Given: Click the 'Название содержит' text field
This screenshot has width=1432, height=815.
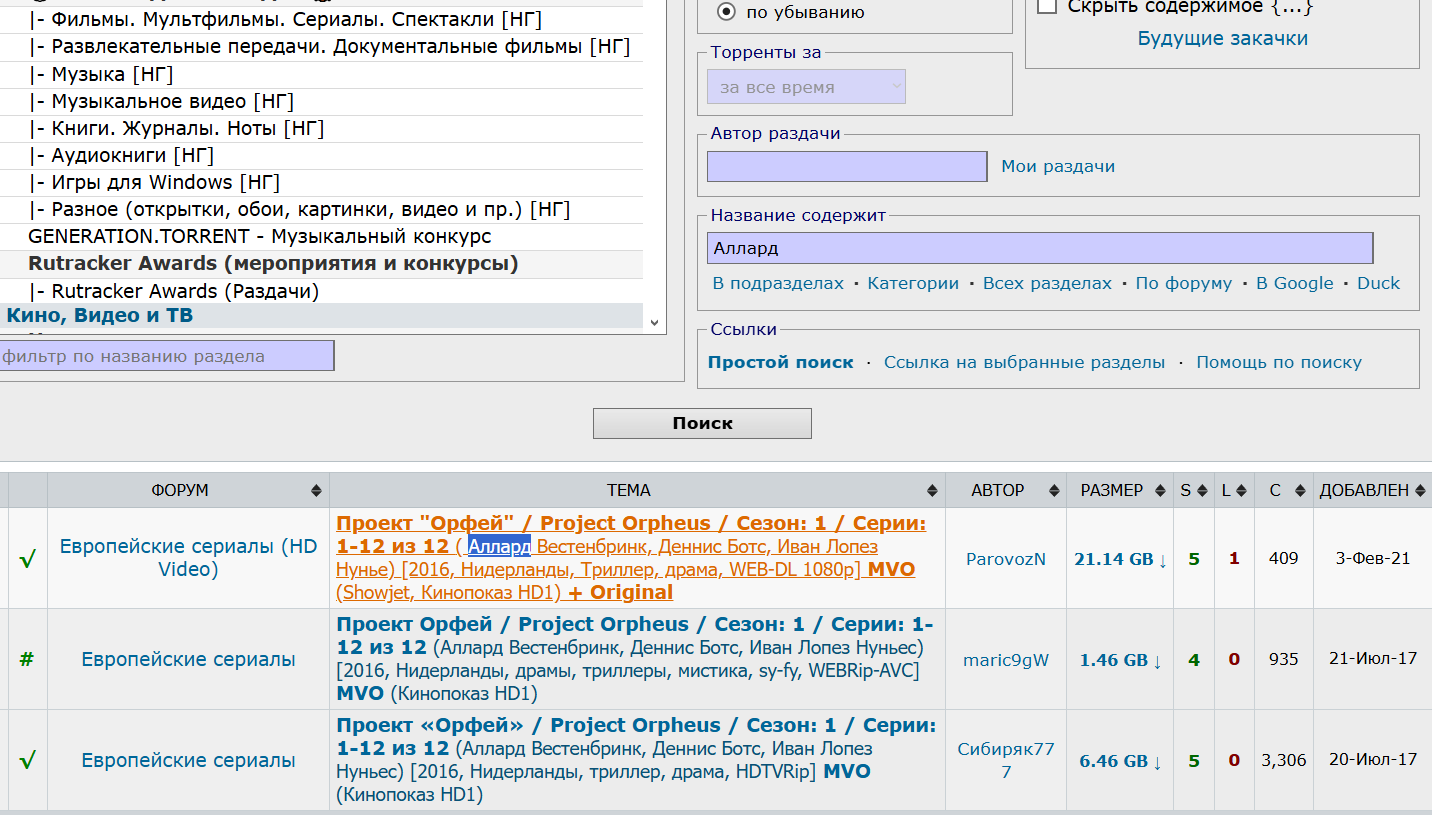Looking at the screenshot, I should [1039, 248].
